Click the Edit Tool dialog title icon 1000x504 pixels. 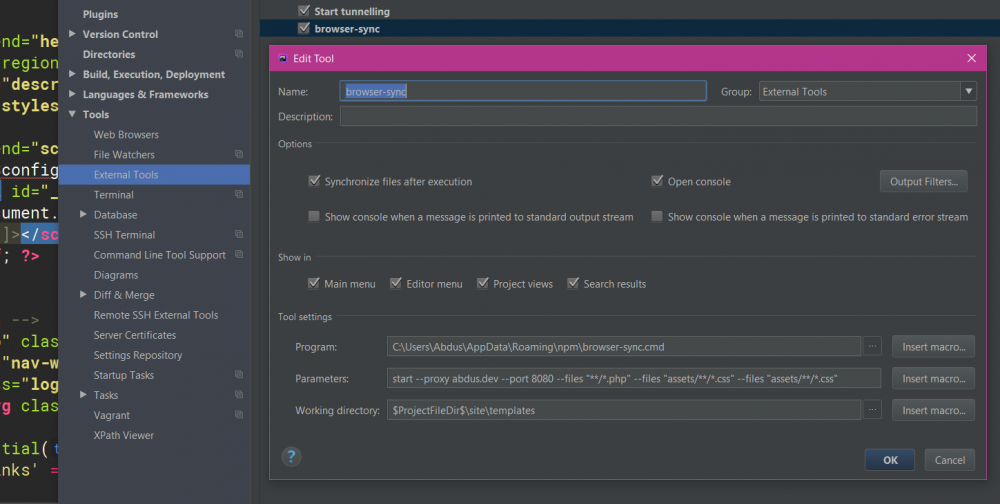pos(284,59)
